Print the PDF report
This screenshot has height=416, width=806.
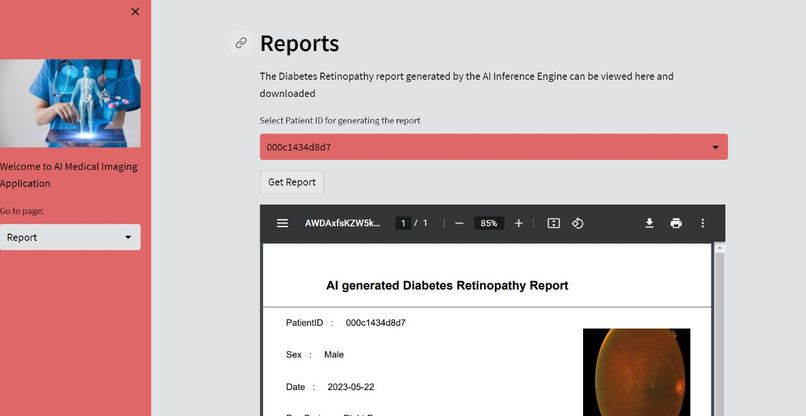676,223
